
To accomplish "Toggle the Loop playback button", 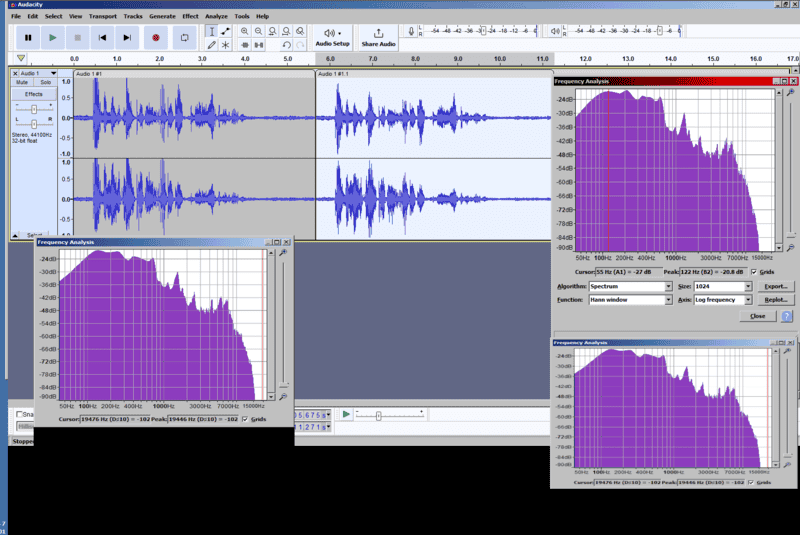I will [x=185, y=37].
